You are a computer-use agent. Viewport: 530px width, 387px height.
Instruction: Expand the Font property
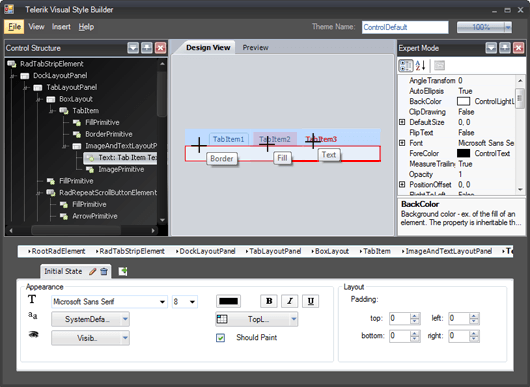click(x=402, y=143)
